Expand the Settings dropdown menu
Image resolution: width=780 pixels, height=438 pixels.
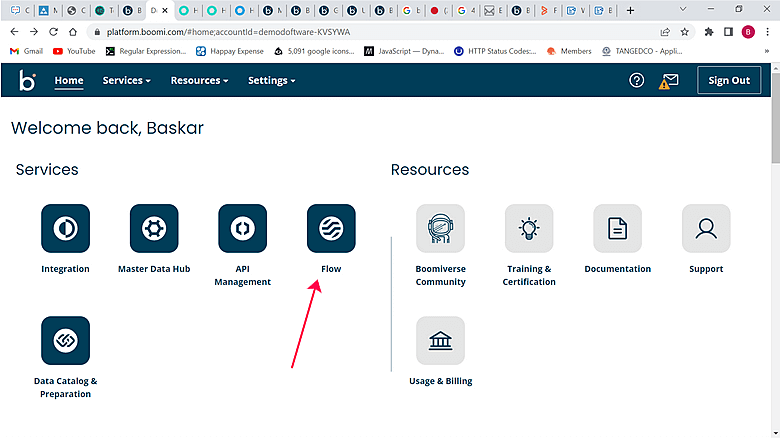[272, 80]
